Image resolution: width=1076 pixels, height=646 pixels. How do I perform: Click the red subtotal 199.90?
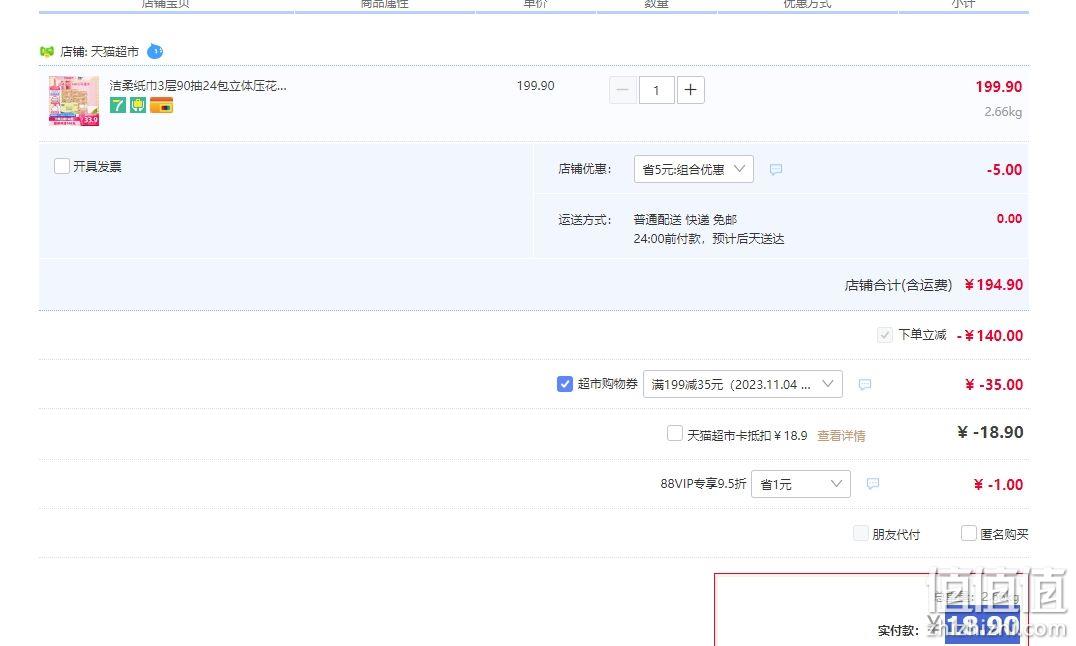coord(998,87)
